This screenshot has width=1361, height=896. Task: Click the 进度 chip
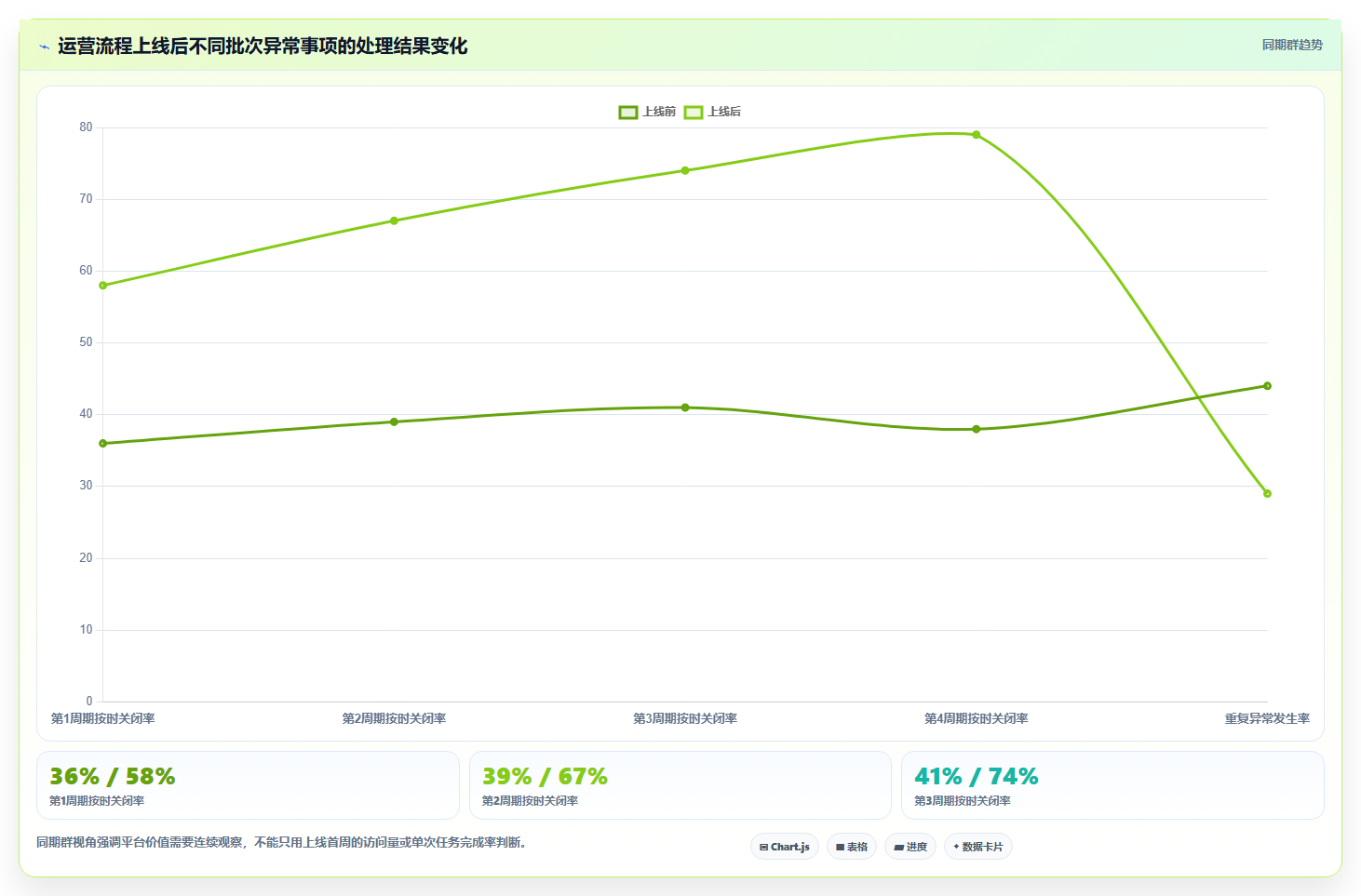910,847
